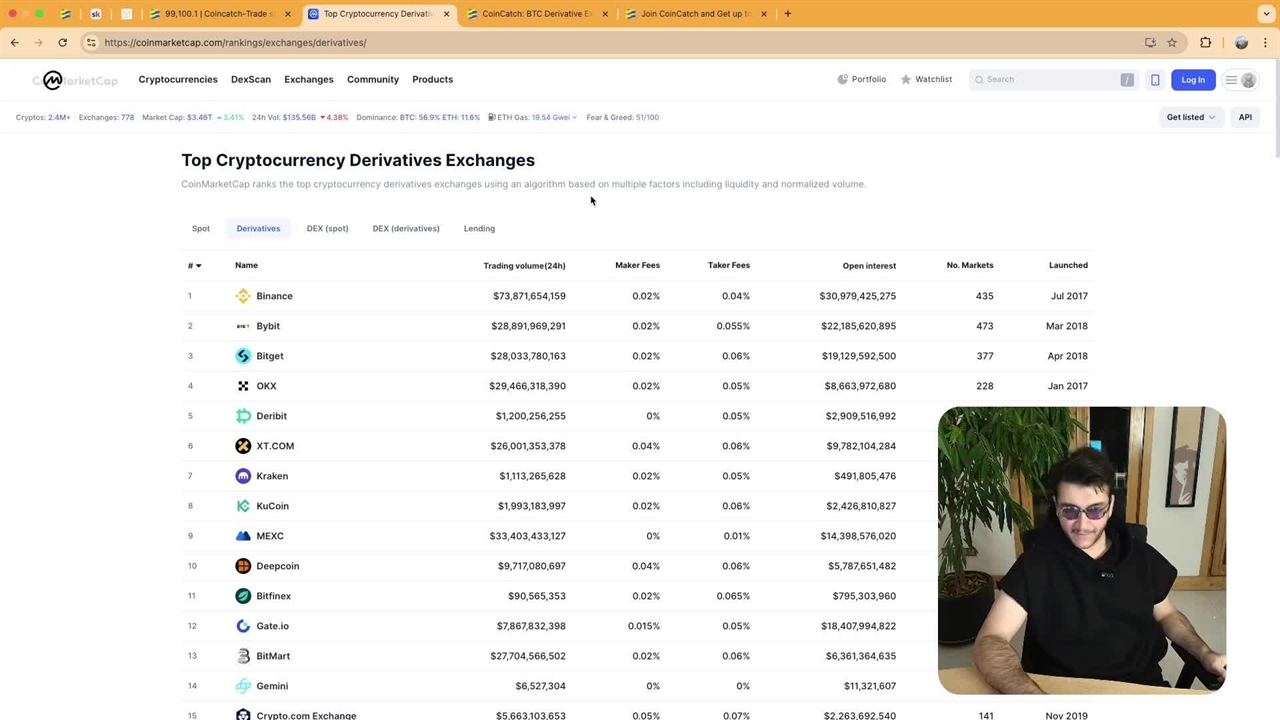
Task: Reload the page with refresh icon
Action: pyautogui.click(x=62, y=43)
